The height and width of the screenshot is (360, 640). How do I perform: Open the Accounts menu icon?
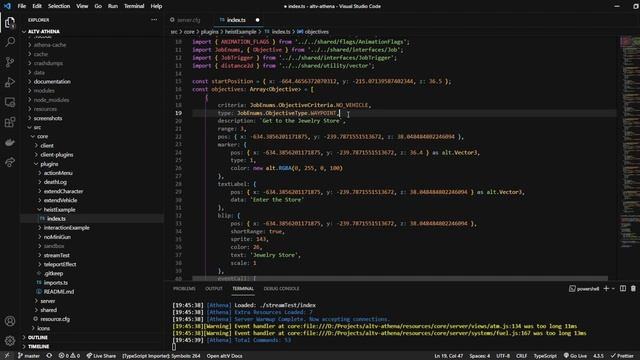pos(10,321)
